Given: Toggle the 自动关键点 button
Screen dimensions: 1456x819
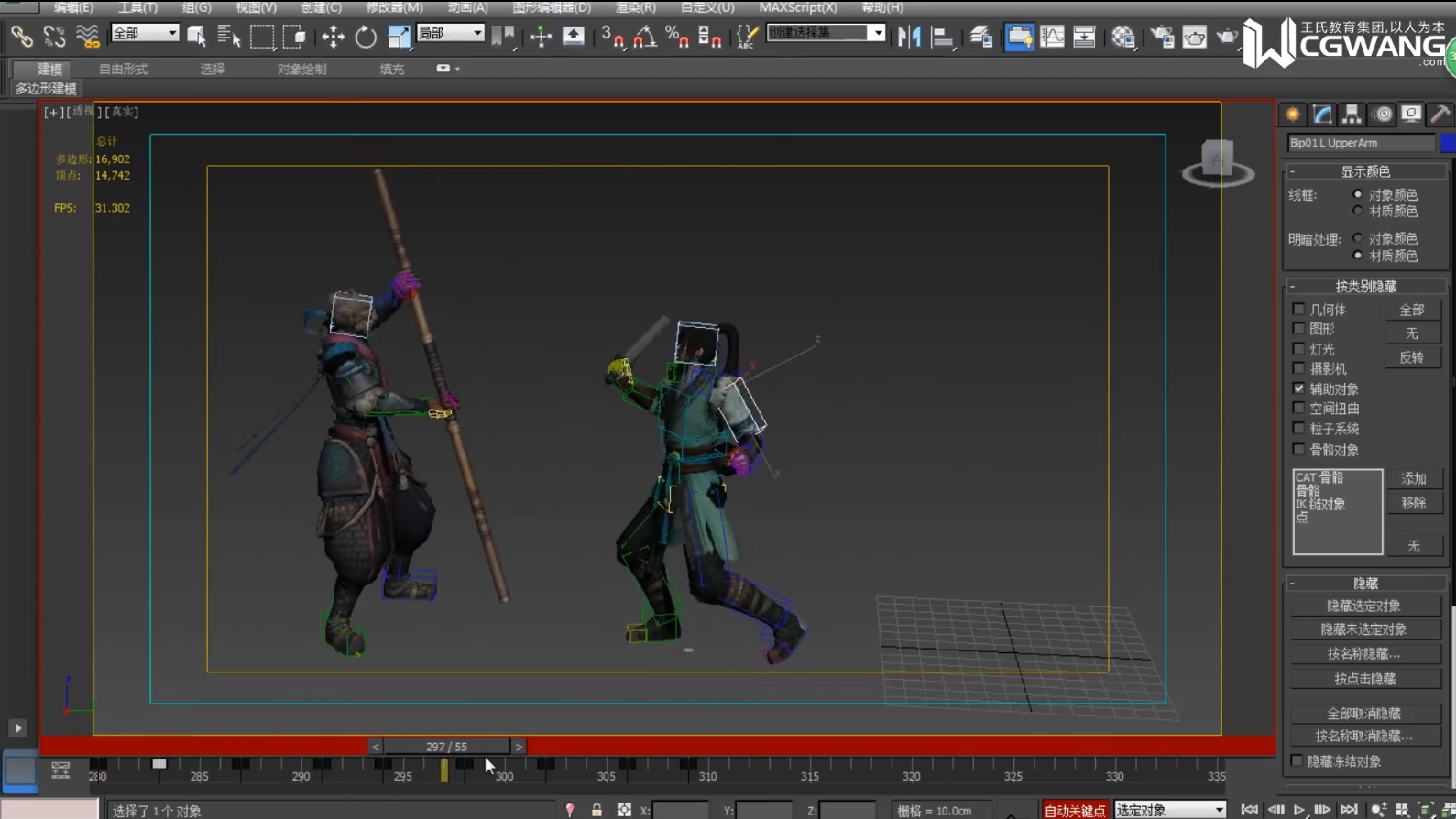Looking at the screenshot, I should tap(1075, 810).
